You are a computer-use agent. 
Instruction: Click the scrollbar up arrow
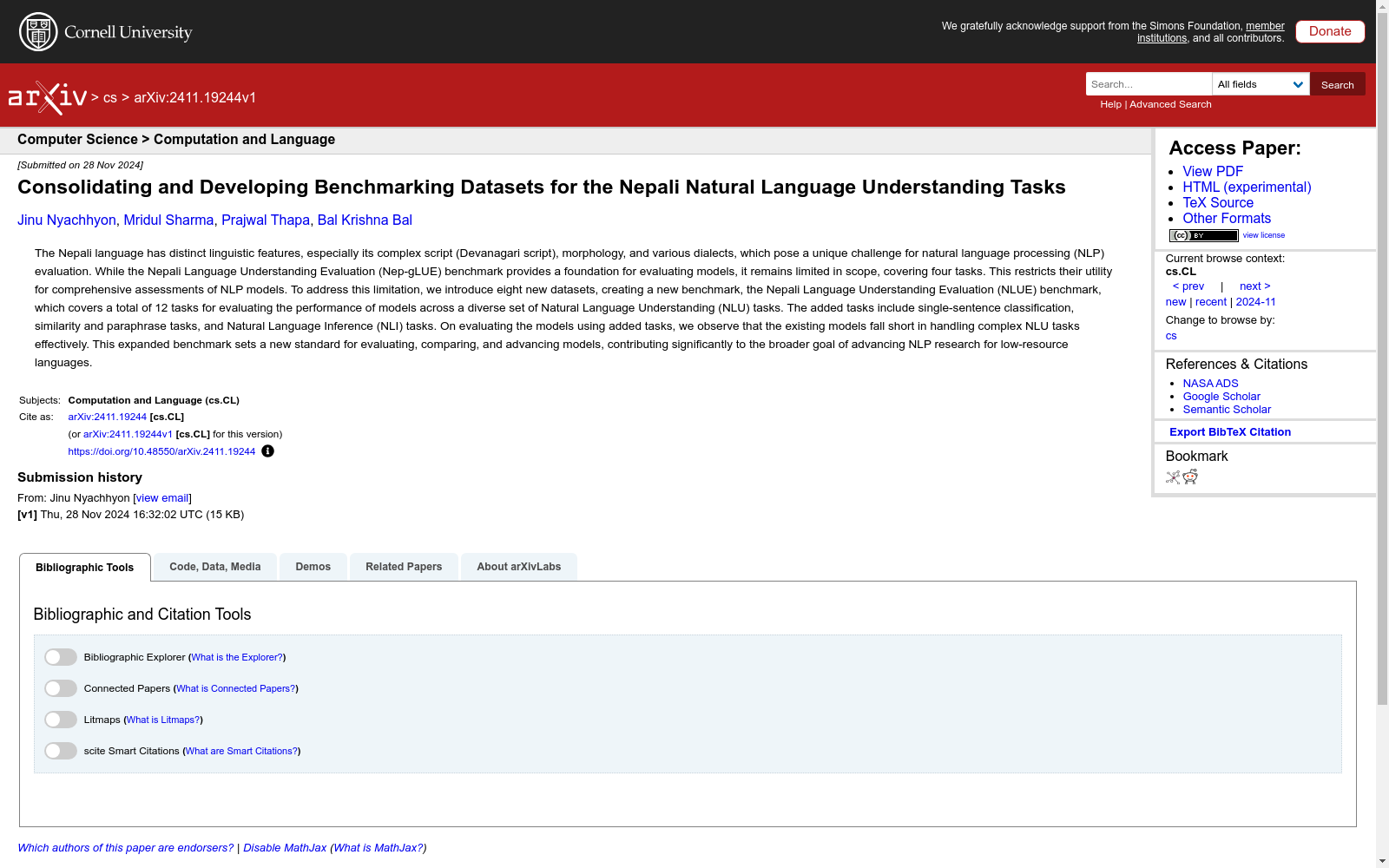click(x=1382, y=7)
